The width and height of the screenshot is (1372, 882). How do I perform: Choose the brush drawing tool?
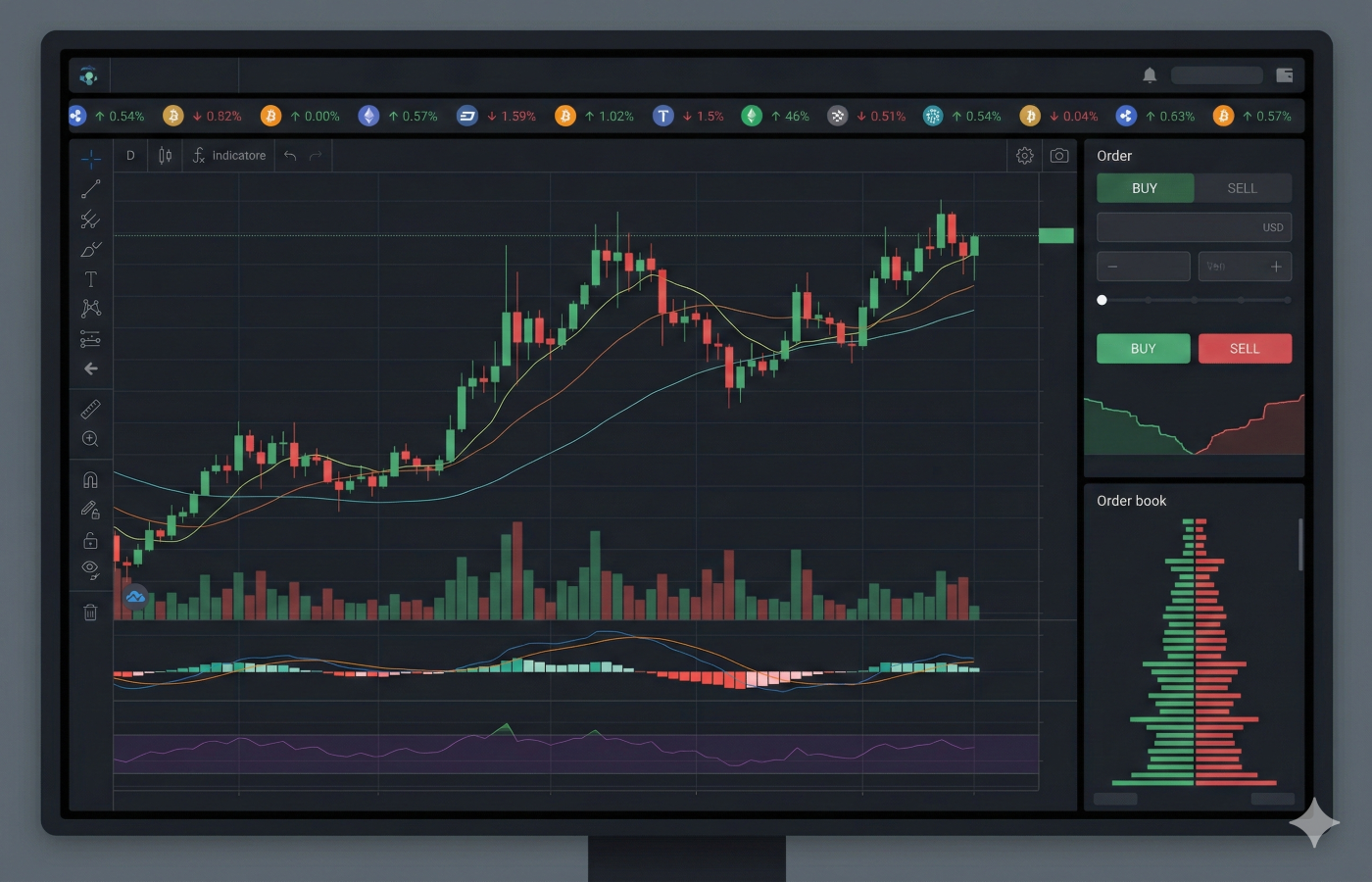tap(90, 249)
